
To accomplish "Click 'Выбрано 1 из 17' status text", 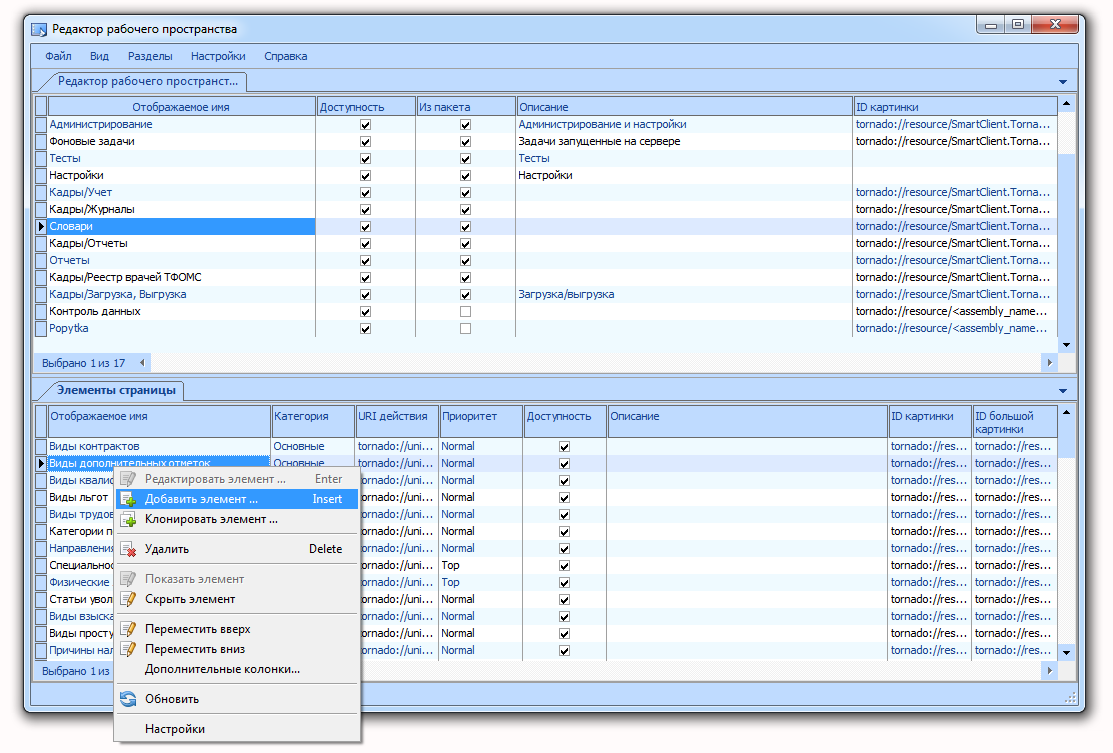I will (83, 363).
